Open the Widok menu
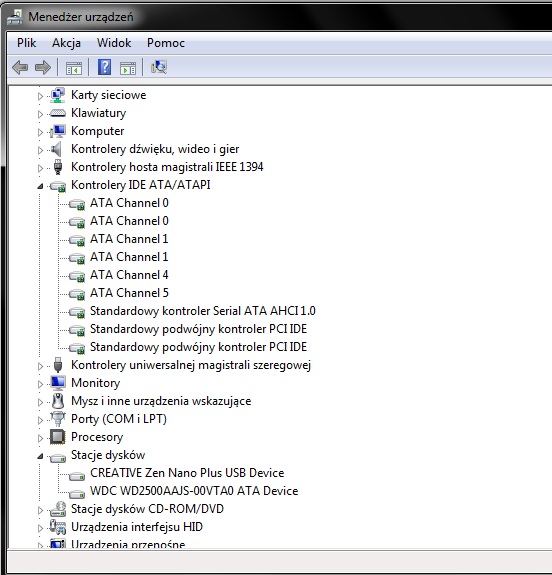552x575 pixels. pos(114,43)
